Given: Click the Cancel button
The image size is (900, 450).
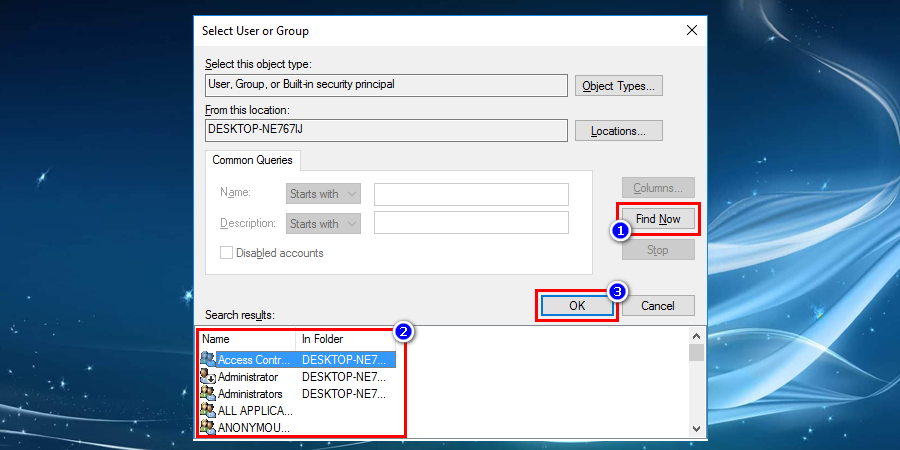Looking at the screenshot, I should 658,306.
